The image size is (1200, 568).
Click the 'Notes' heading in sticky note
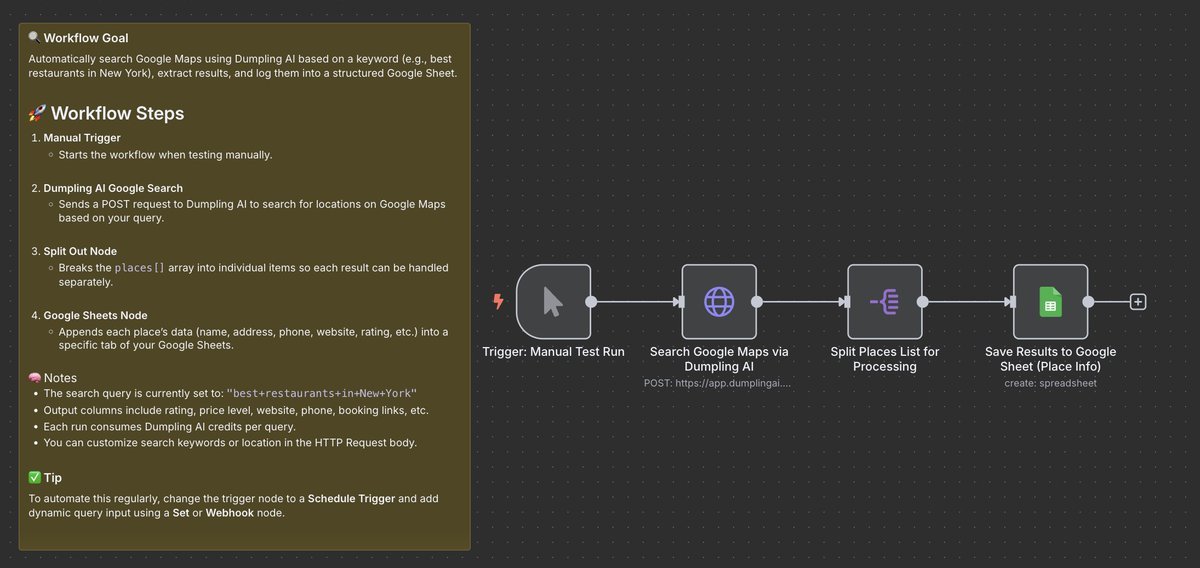tap(60, 378)
